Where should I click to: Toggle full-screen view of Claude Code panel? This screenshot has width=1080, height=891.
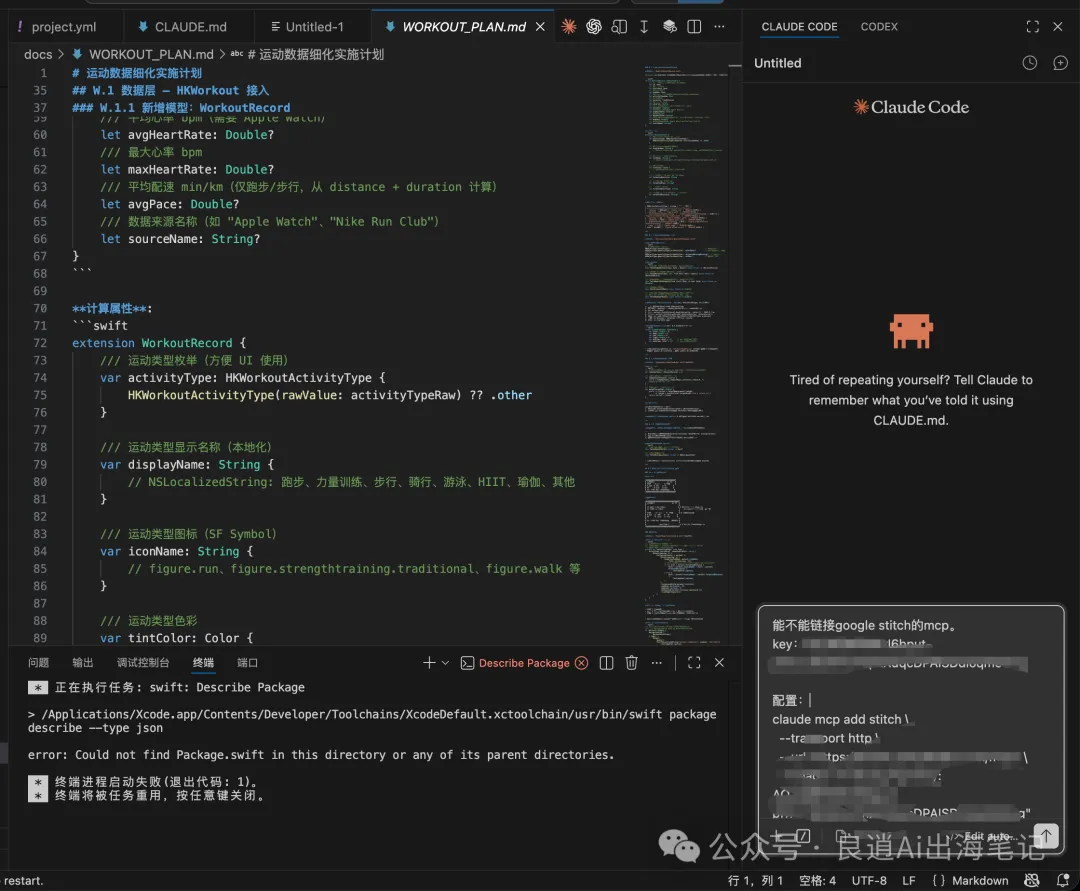[x=1033, y=27]
